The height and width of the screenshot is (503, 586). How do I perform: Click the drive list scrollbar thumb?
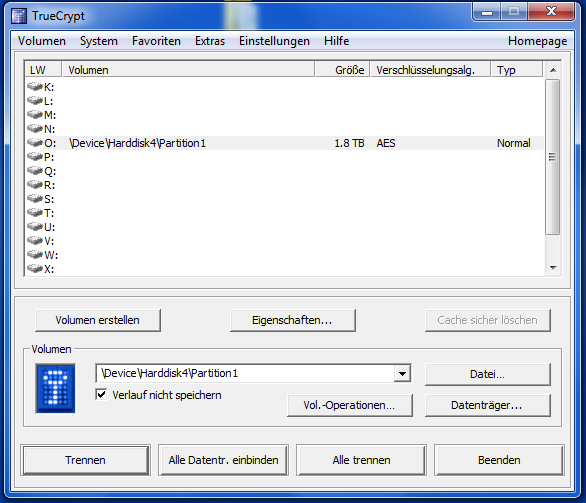click(x=552, y=157)
